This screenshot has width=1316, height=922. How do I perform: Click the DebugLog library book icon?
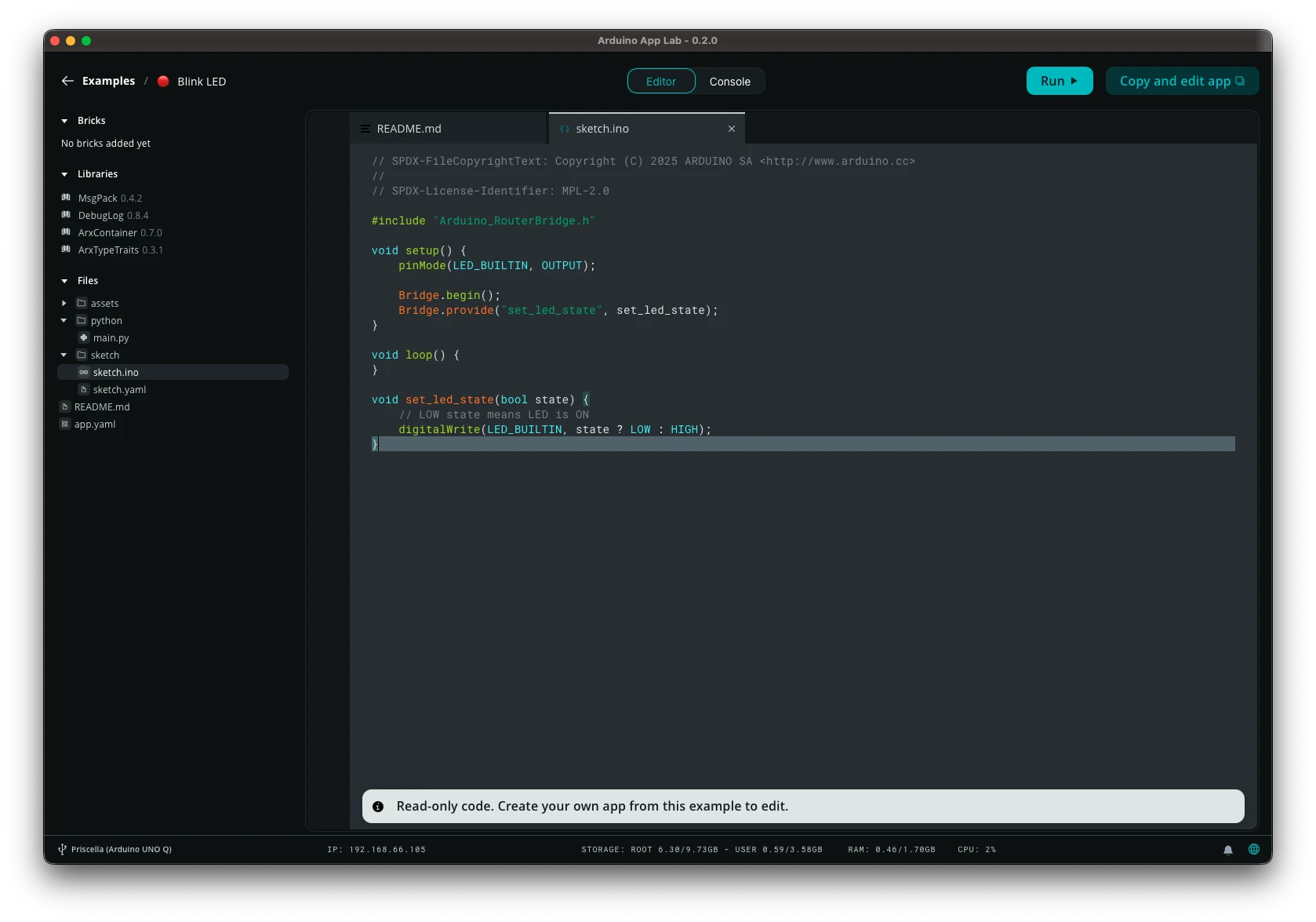pyautogui.click(x=66, y=215)
